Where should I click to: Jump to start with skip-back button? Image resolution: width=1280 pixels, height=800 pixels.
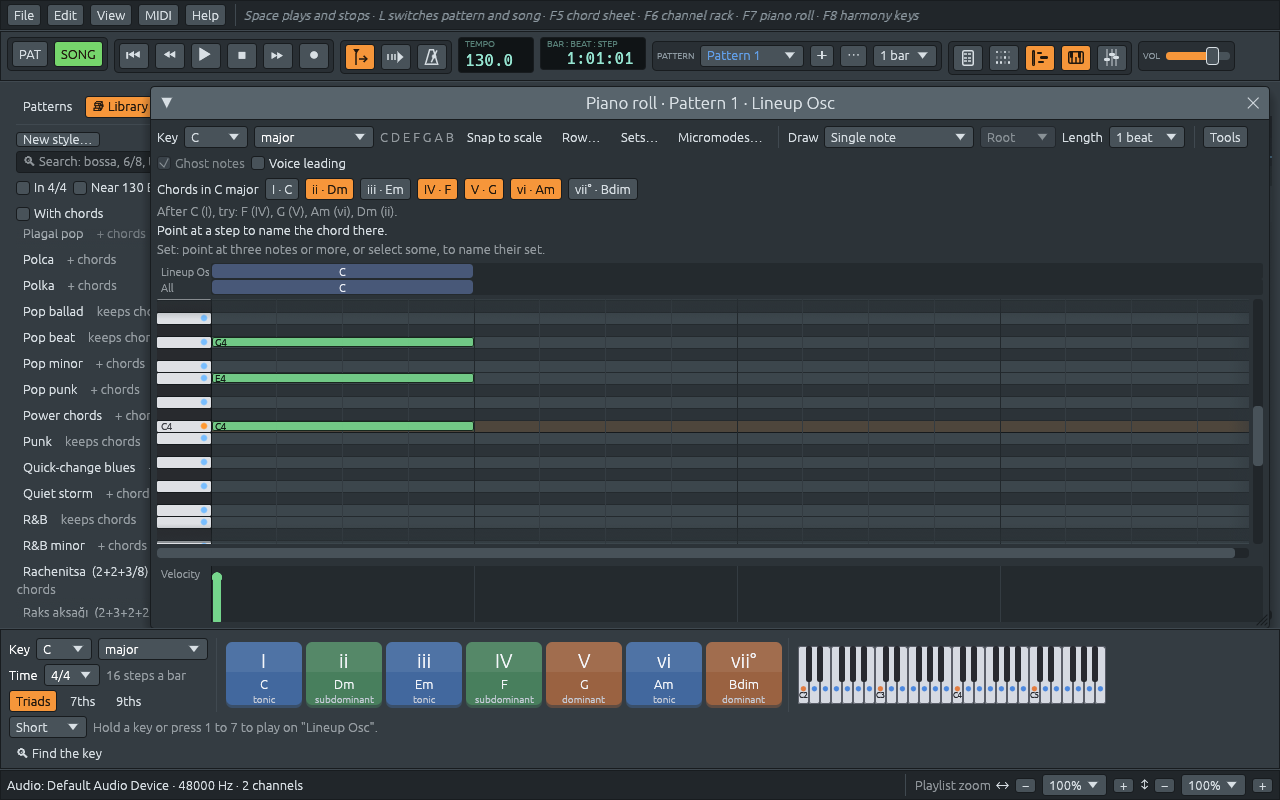[133, 55]
